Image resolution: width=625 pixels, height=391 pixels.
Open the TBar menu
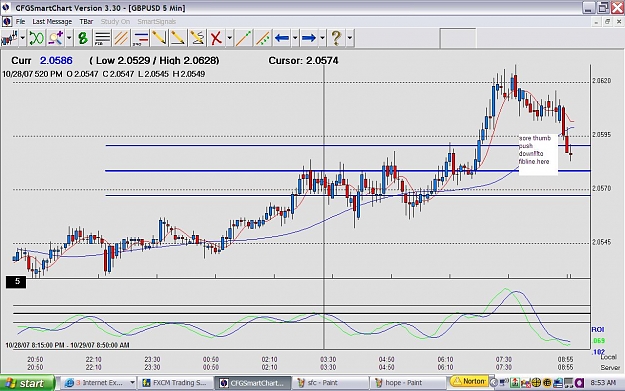[86, 22]
